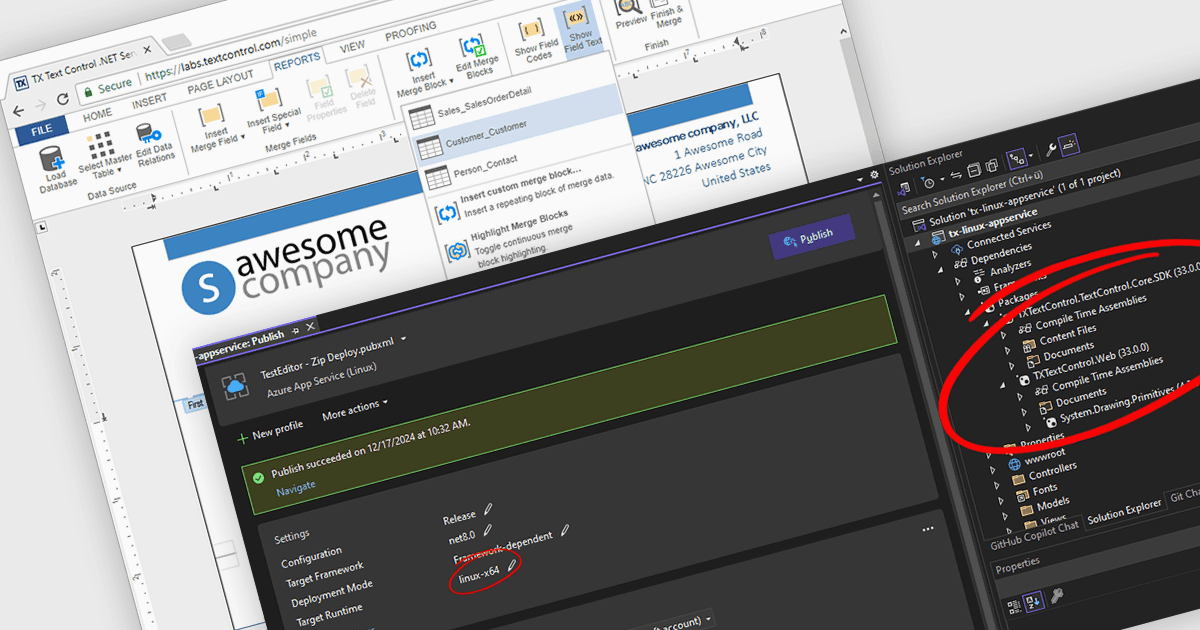Select the REPORTS ribbon tab
The width and height of the screenshot is (1200, 630).
point(297,63)
